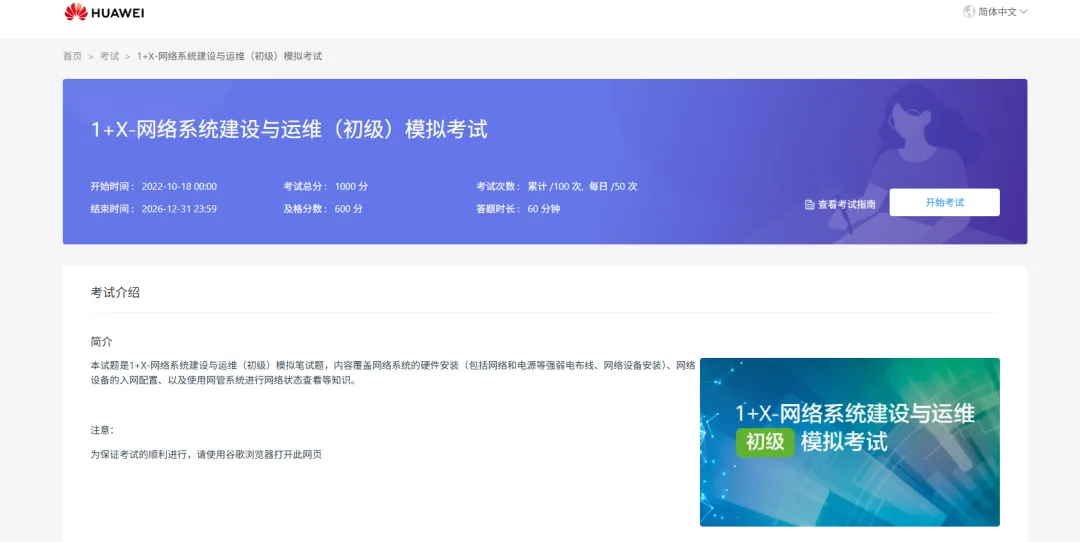Screen dimensions: 1080x542
Task: Click the 答题时长 60 分钟 value
Action: [543, 209]
